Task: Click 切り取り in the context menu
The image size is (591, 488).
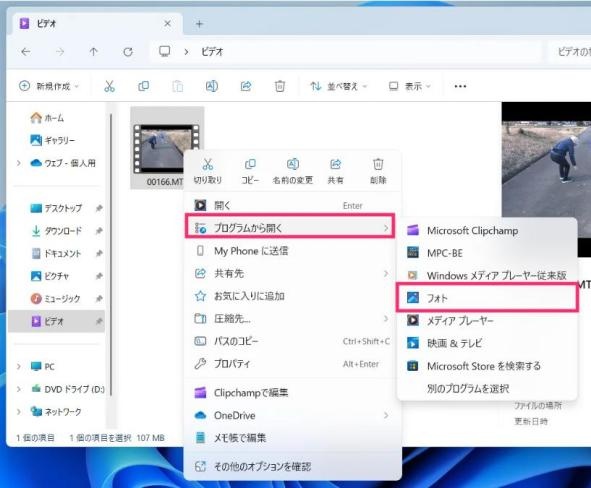Action: [x=208, y=171]
